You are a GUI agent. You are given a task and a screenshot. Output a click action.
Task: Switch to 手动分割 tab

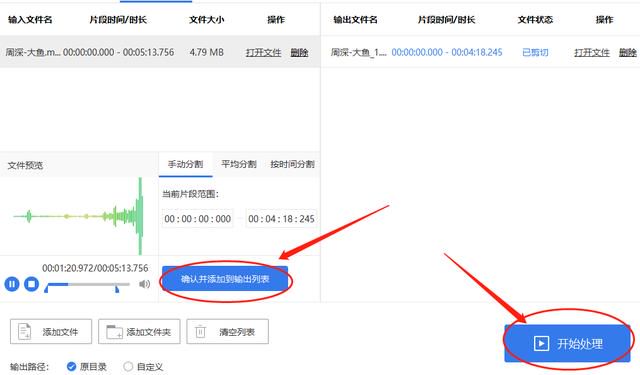point(185,164)
